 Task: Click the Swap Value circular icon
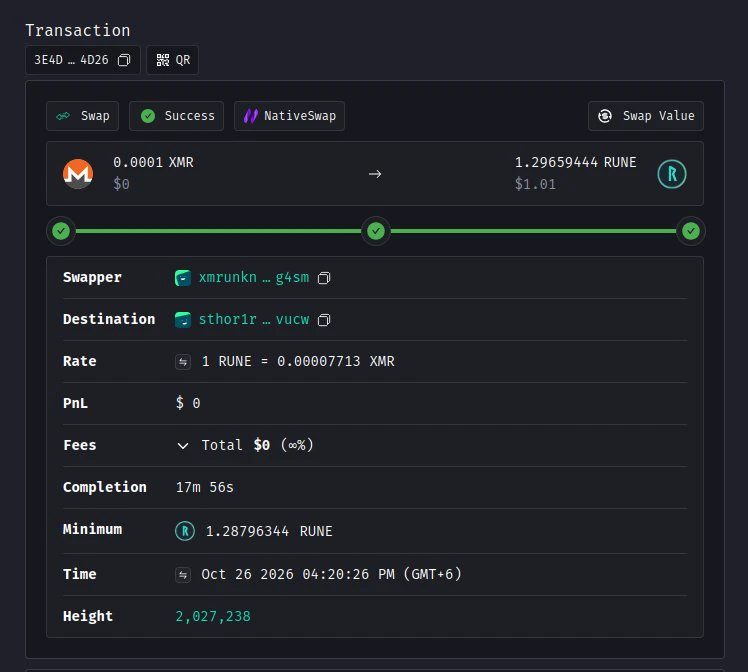click(x=605, y=116)
